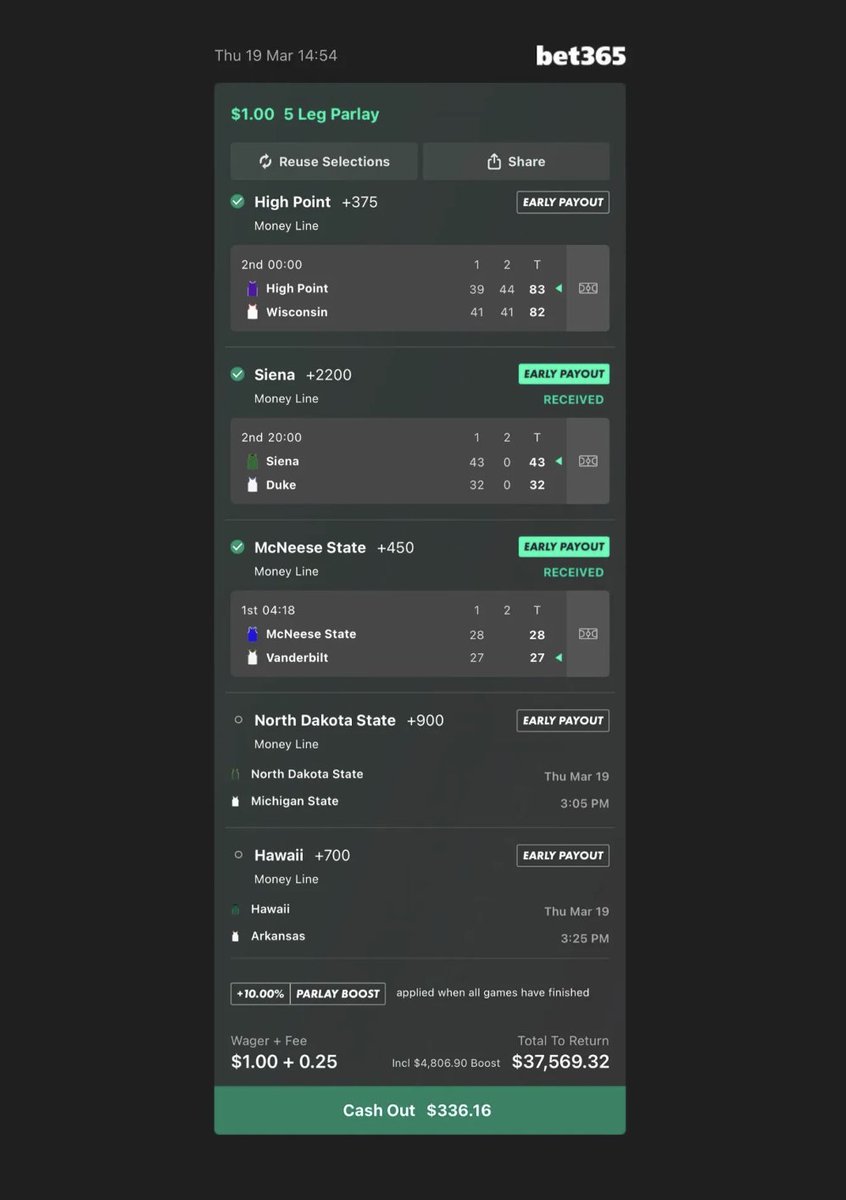Click the 2nd 00:00 game clock
This screenshot has height=1200, width=846.
(271, 265)
